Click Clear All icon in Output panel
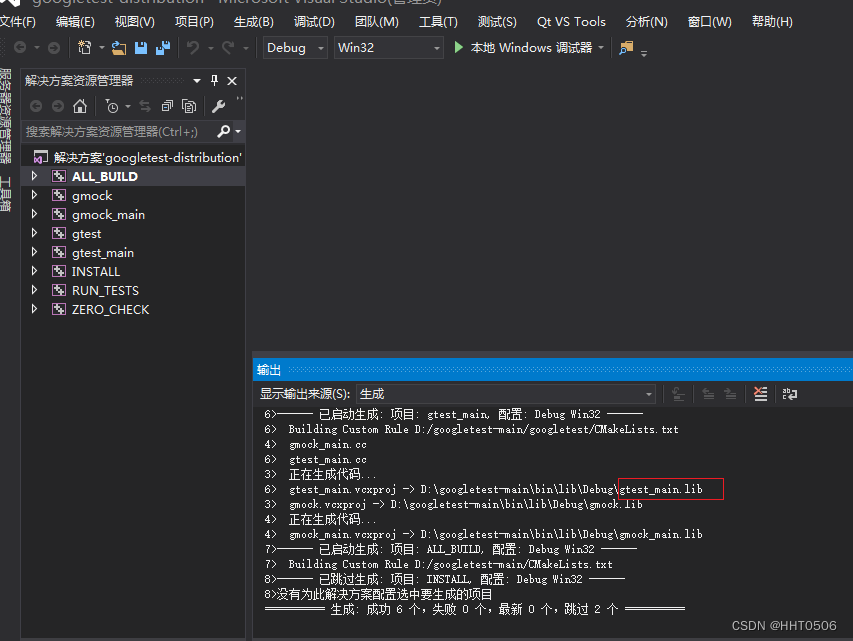The width and height of the screenshot is (853, 641). (x=761, y=394)
